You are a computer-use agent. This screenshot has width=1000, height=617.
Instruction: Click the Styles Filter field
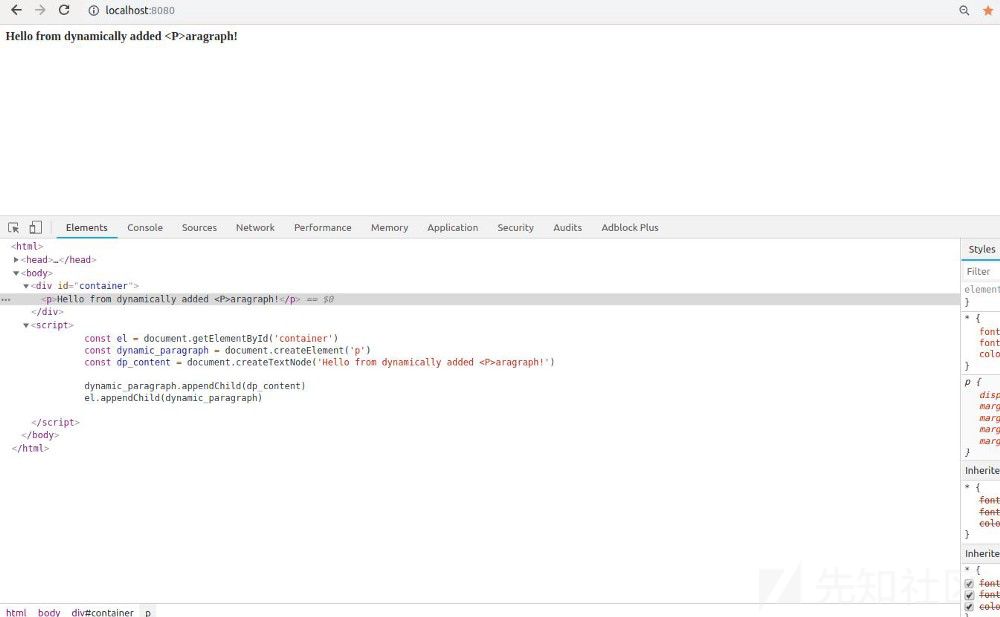pos(981,272)
